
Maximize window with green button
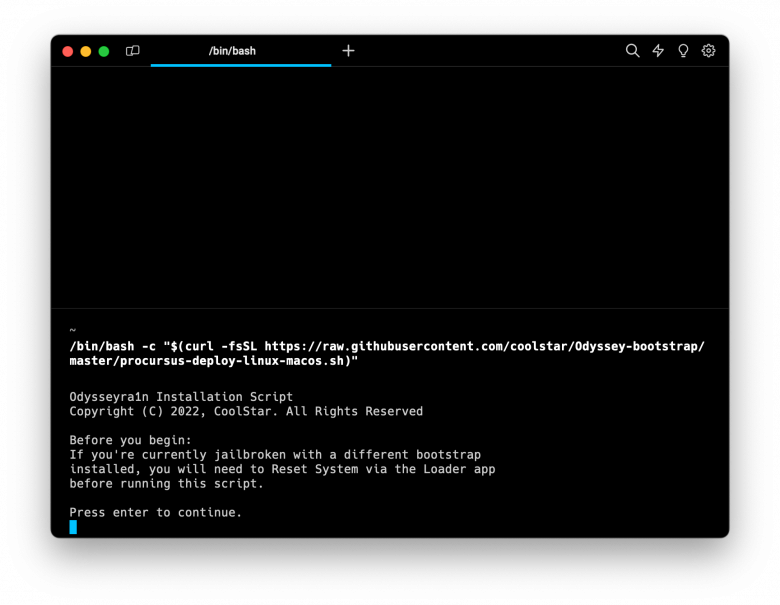(103, 51)
